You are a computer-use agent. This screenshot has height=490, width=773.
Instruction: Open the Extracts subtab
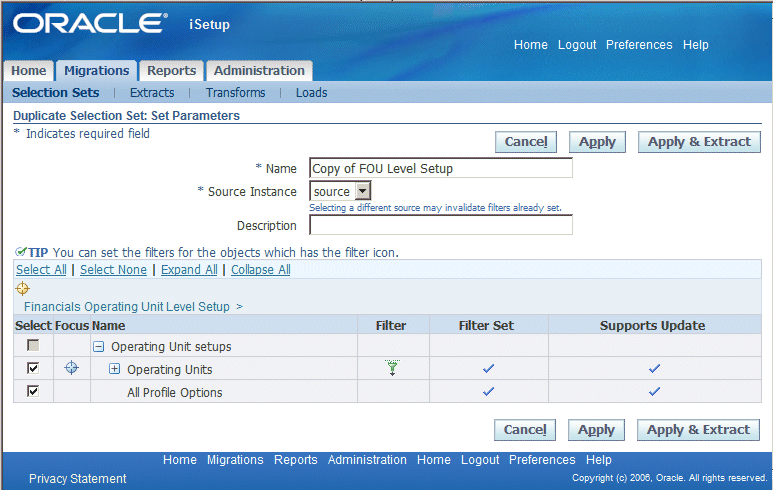coord(152,93)
